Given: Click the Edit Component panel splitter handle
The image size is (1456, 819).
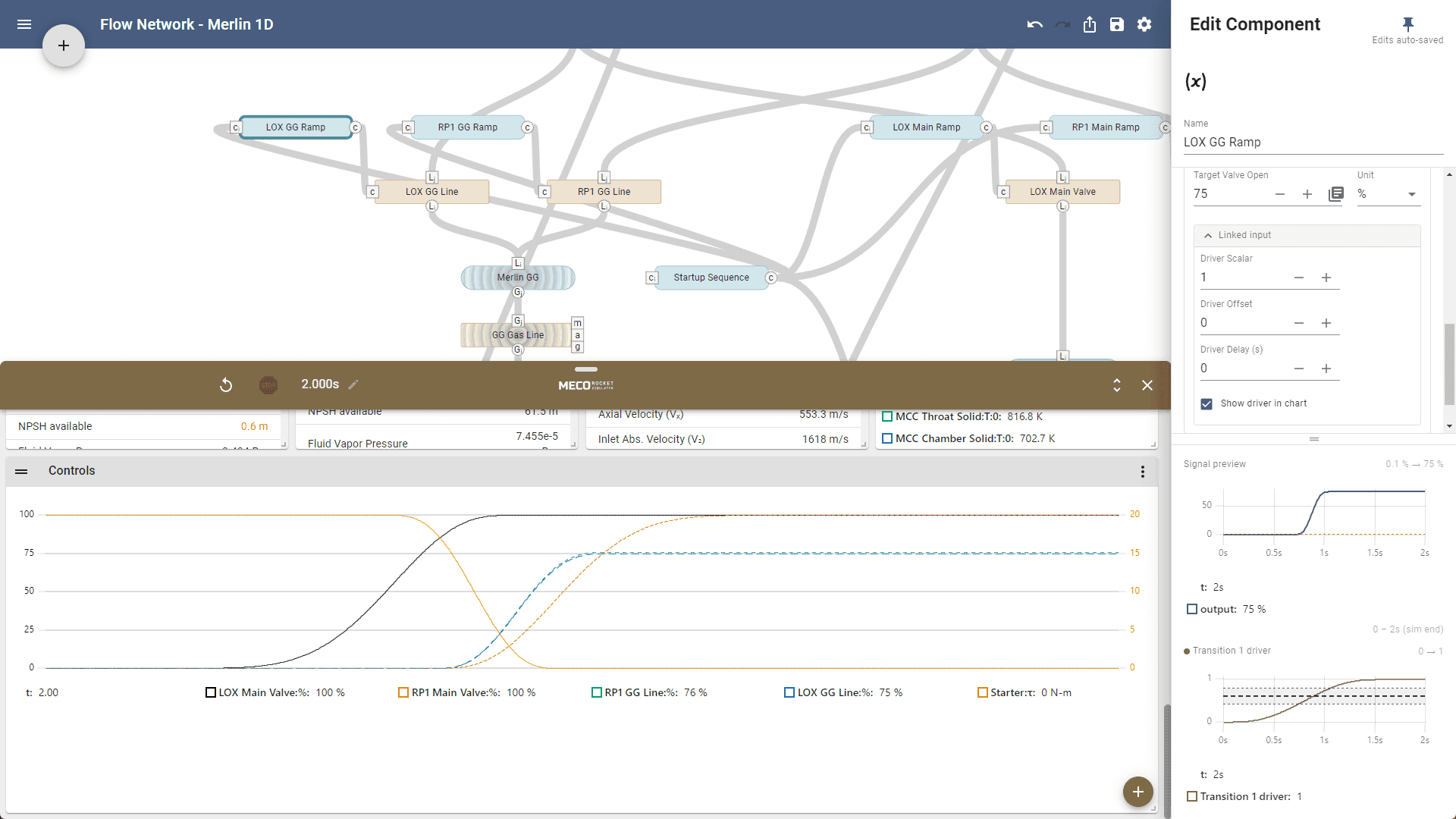Looking at the screenshot, I should click(x=1314, y=439).
